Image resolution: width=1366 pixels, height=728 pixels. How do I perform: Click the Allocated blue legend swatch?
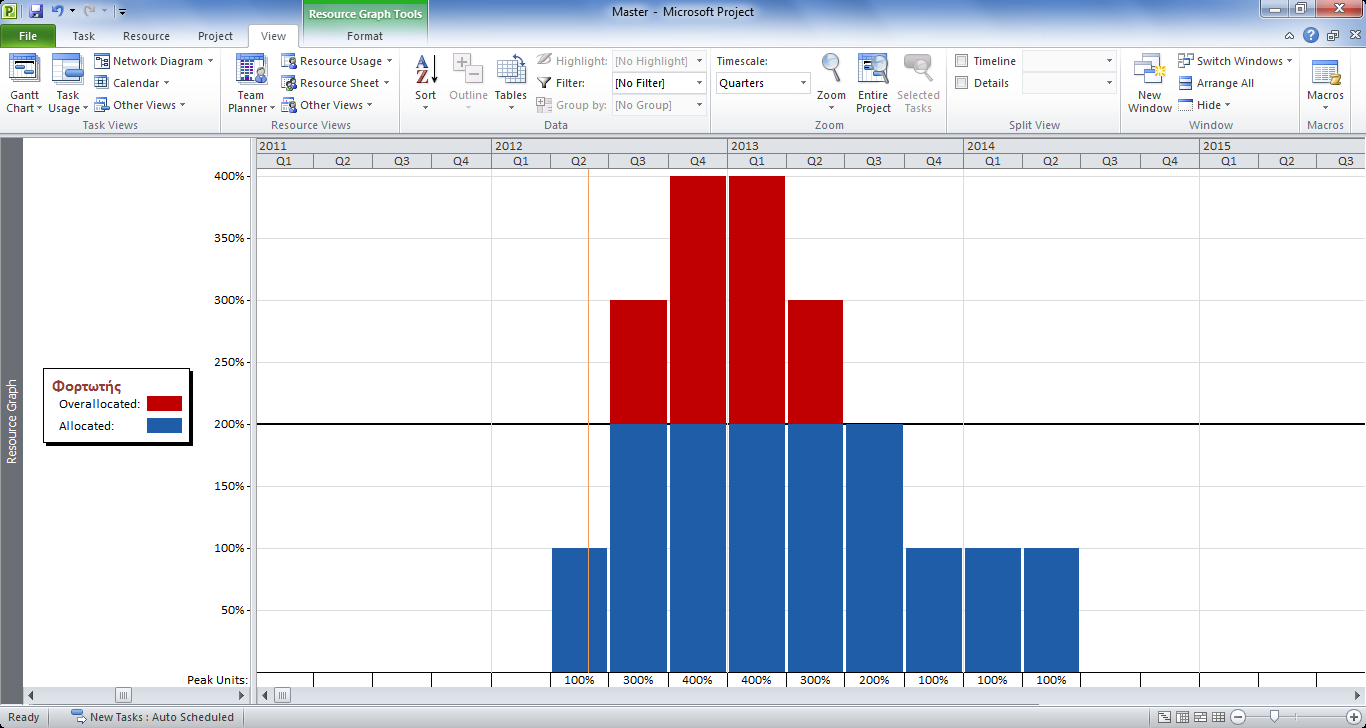[164, 426]
